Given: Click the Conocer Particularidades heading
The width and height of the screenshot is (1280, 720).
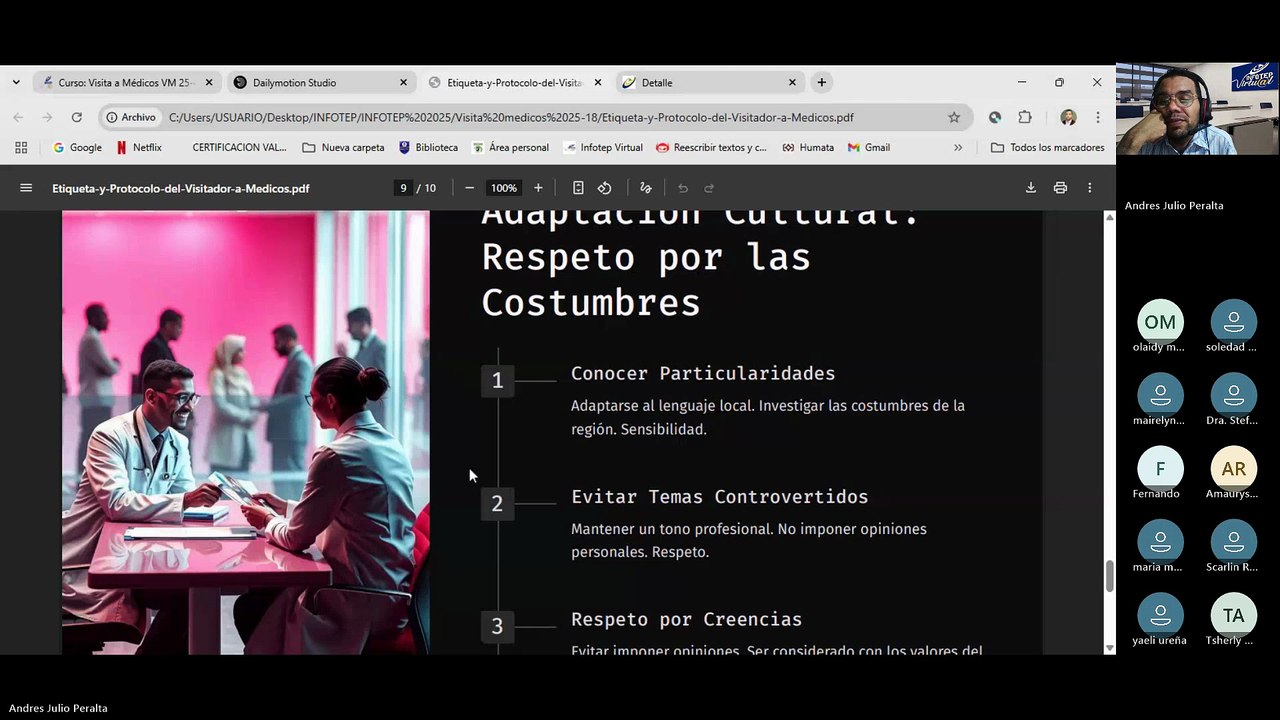Looking at the screenshot, I should [702, 373].
